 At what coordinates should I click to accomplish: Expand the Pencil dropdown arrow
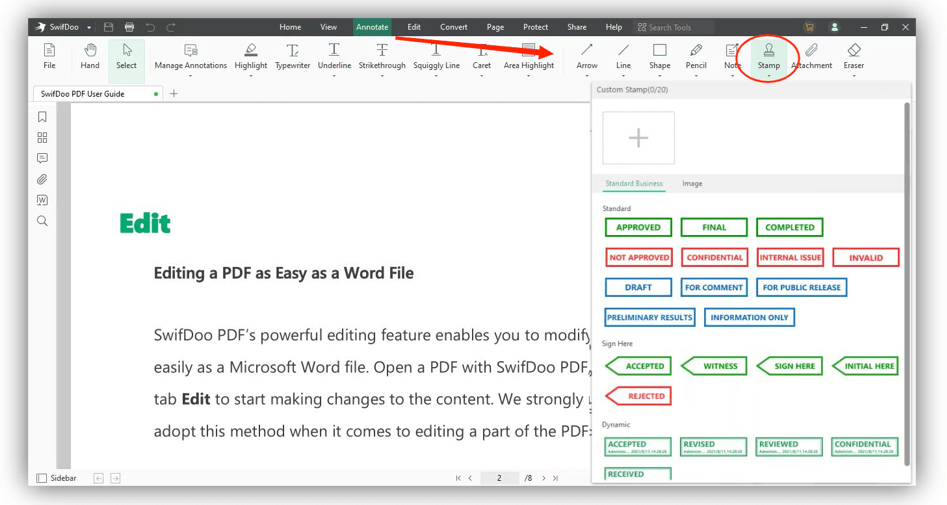pos(696,76)
